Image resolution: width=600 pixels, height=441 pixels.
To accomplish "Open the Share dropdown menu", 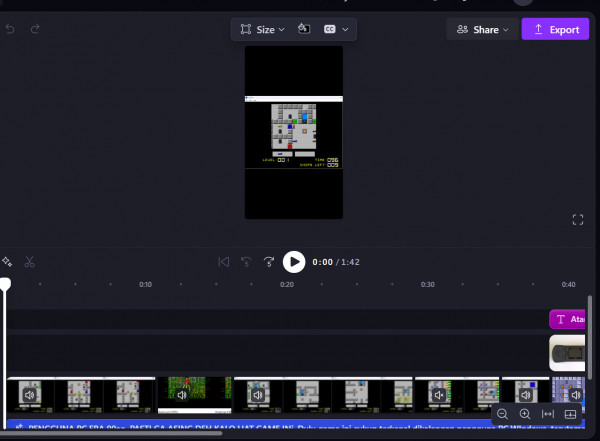I will coord(482,29).
